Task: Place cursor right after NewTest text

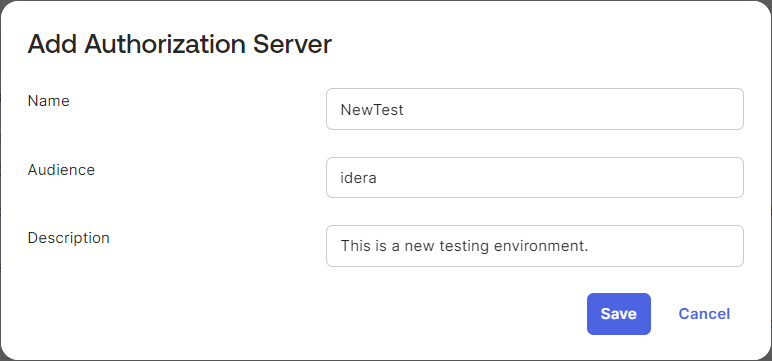Action: tap(404, 109)
